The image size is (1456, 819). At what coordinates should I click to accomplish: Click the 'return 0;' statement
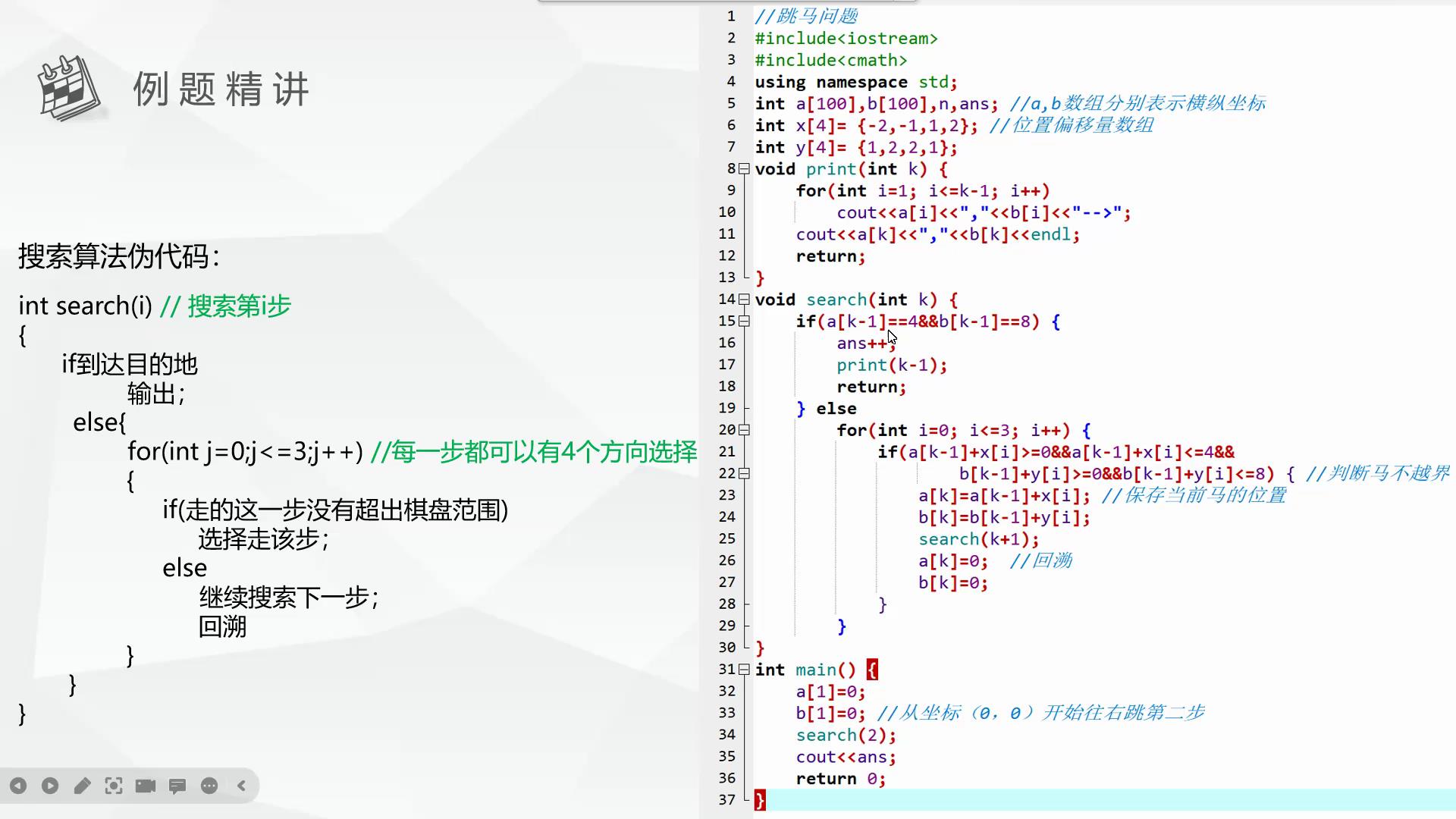[x=841, y=779]
